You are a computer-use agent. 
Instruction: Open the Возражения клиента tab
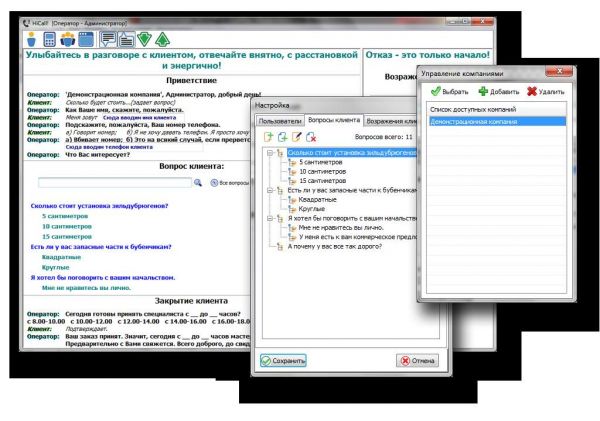pyautogui.click(x=391, y=121)
